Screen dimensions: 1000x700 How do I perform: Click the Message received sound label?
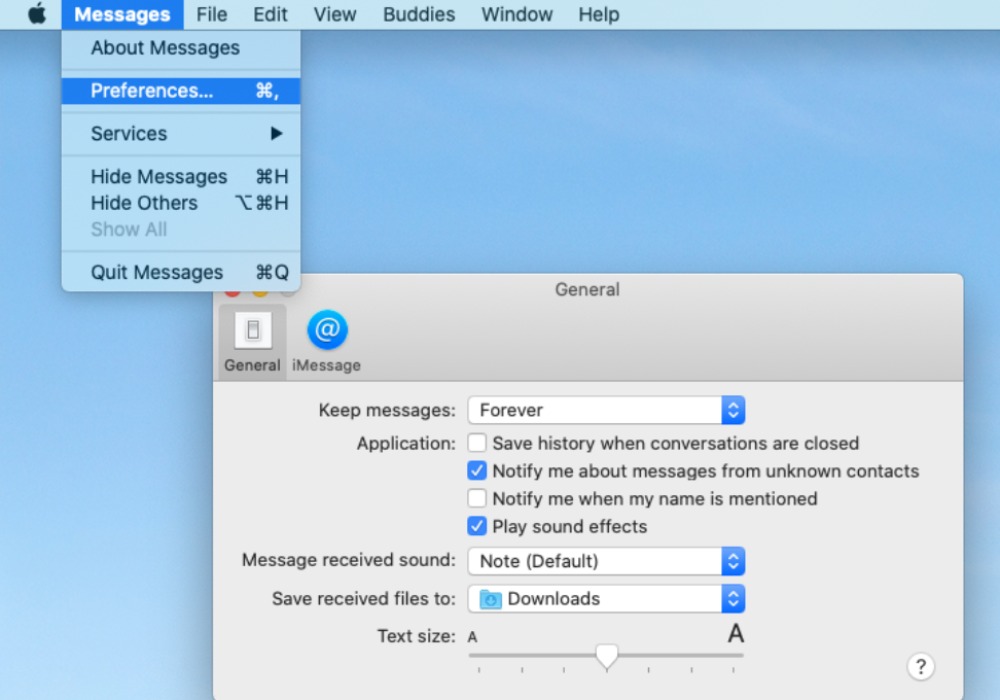coord(349,560)
